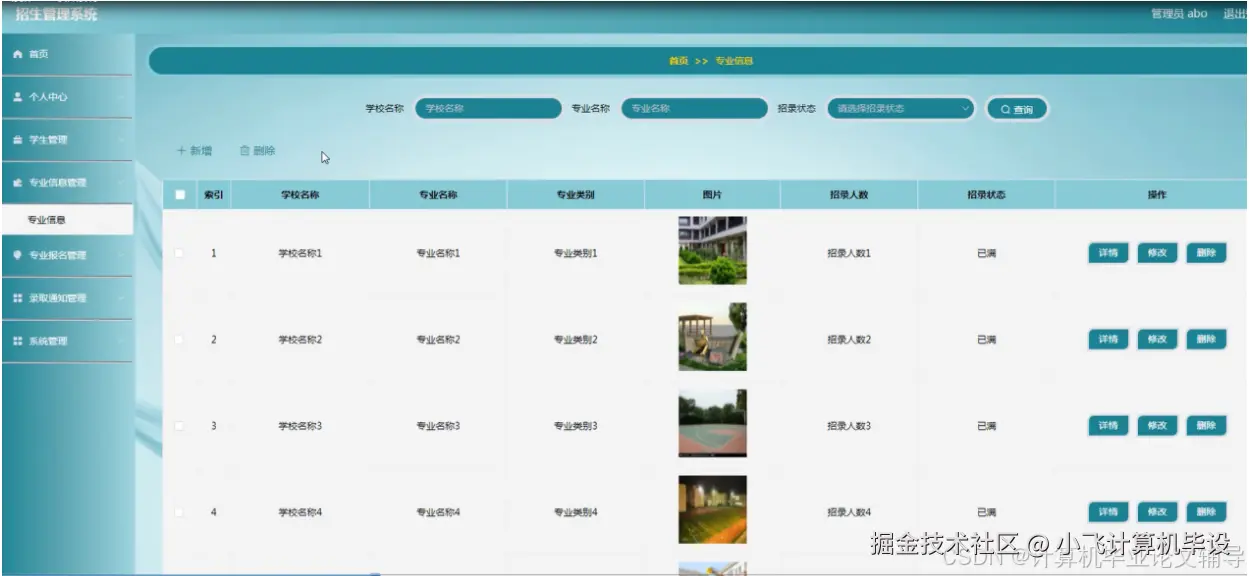
Task: Open the playground thumbnail in row 2
Action: (712, 337)
